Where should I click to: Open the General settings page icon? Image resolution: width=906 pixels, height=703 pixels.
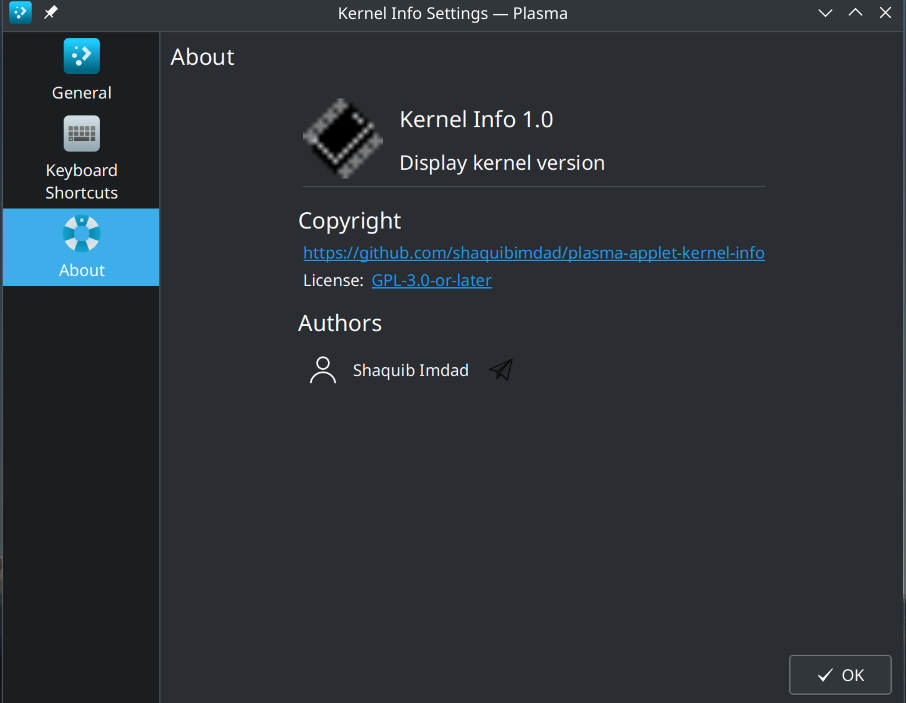point(81,56)
